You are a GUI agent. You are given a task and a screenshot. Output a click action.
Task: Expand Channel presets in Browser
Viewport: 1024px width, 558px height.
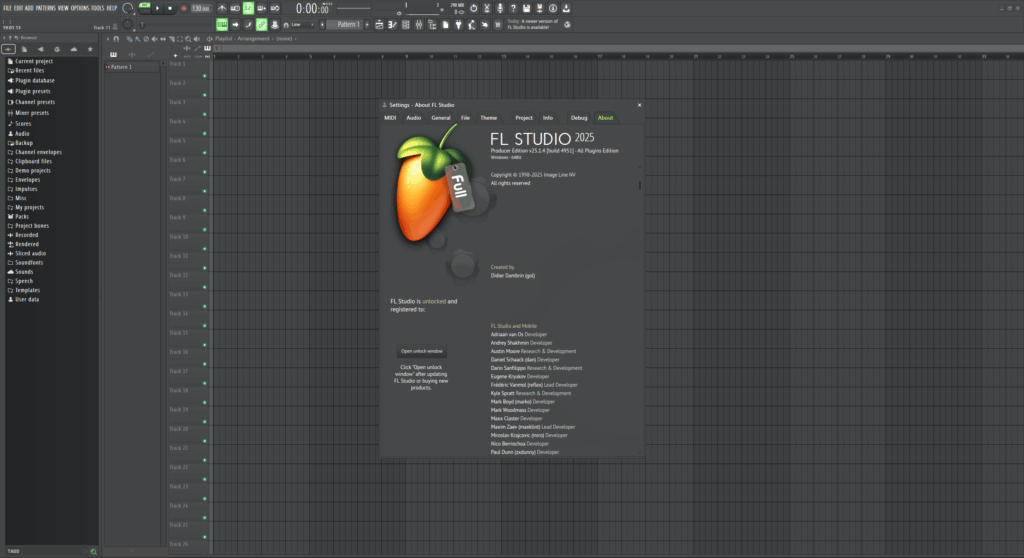click(x=35, y=102)
